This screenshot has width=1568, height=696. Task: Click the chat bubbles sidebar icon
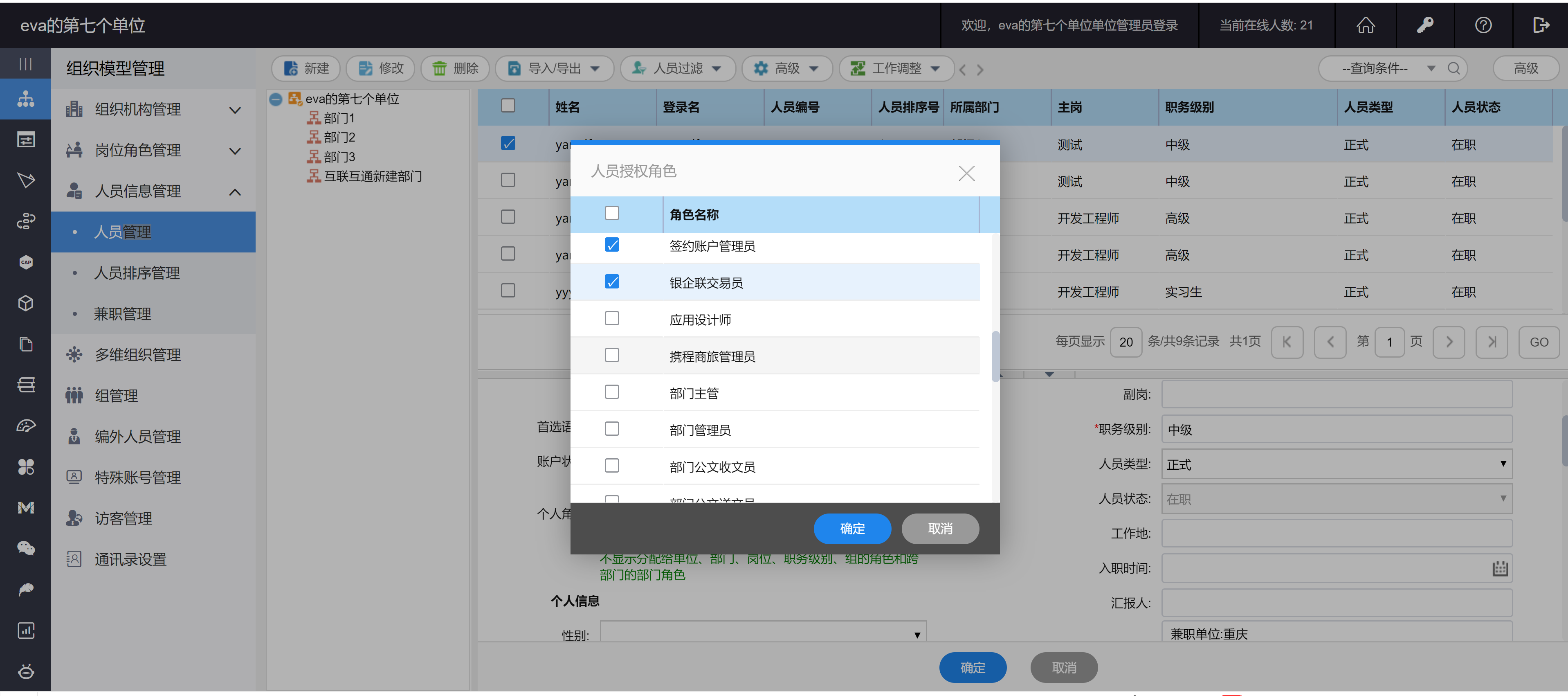26,548
